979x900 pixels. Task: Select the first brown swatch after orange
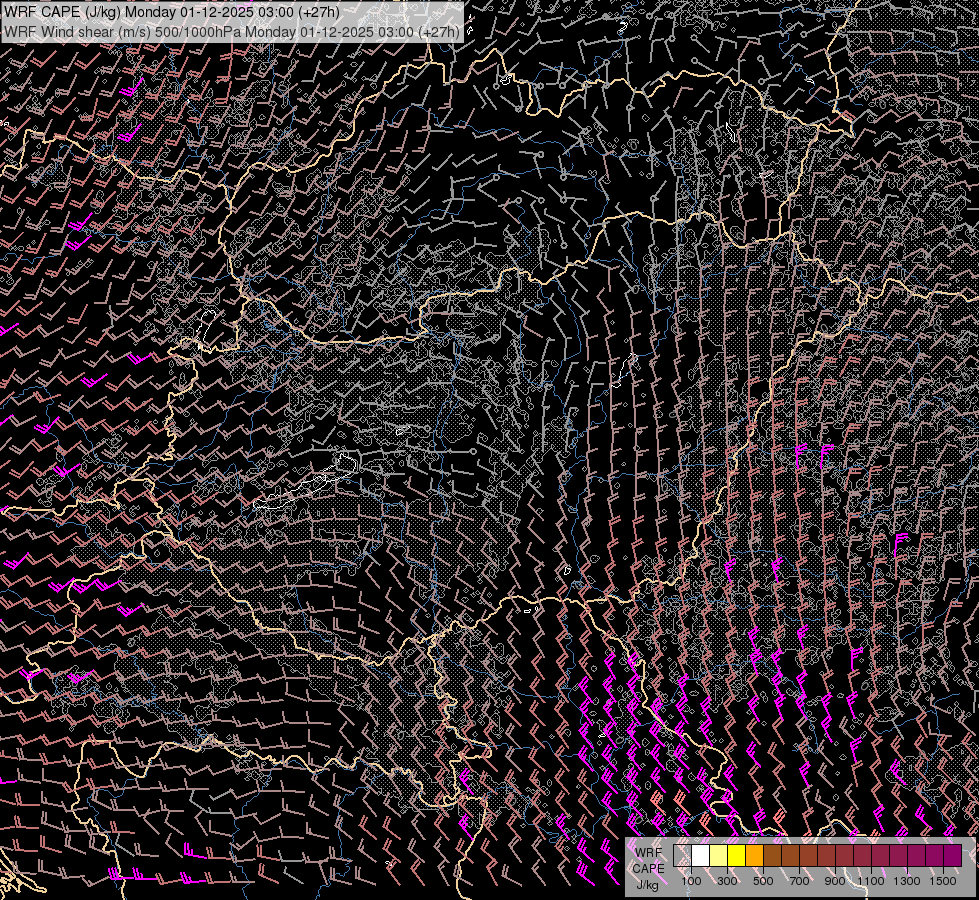[773, 856]
